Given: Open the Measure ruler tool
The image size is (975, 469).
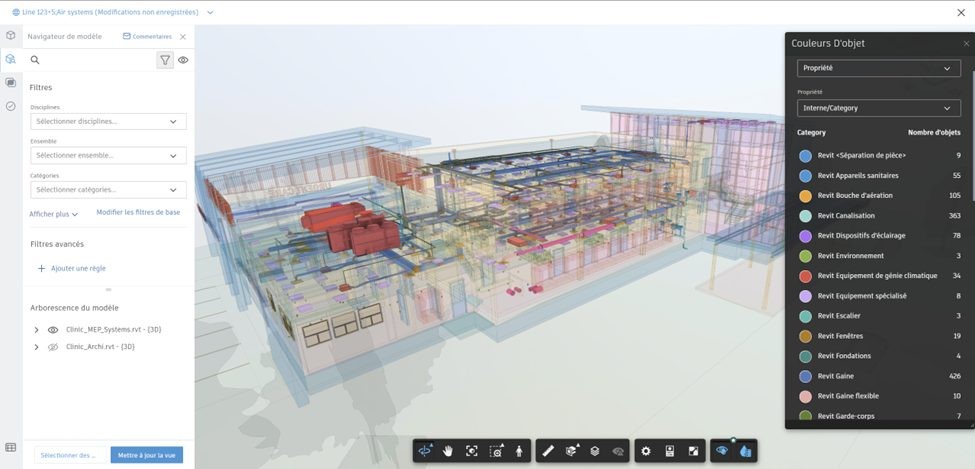Looking at the screenshot, I should click(548, 451).
